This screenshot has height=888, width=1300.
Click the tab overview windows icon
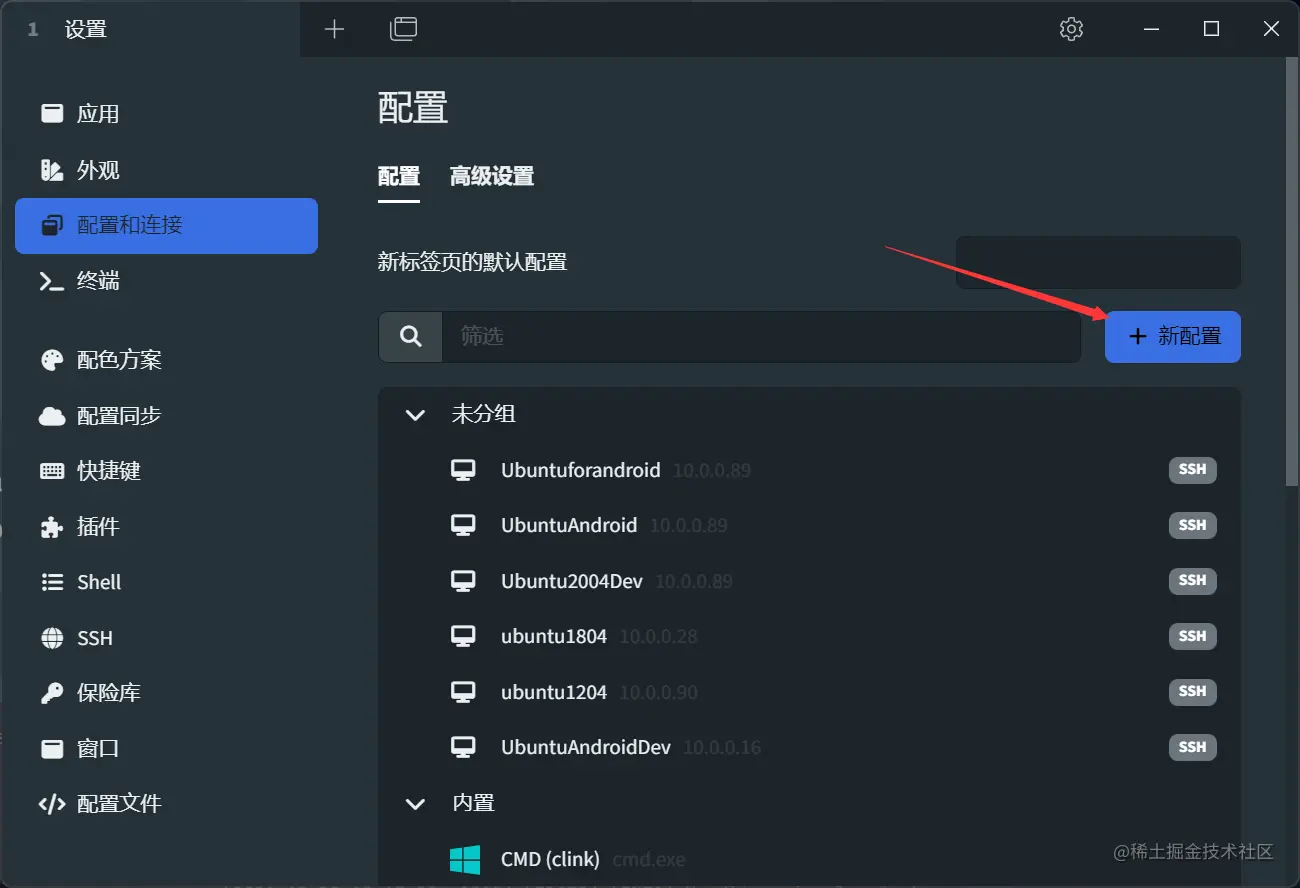[x=403, y=29]
